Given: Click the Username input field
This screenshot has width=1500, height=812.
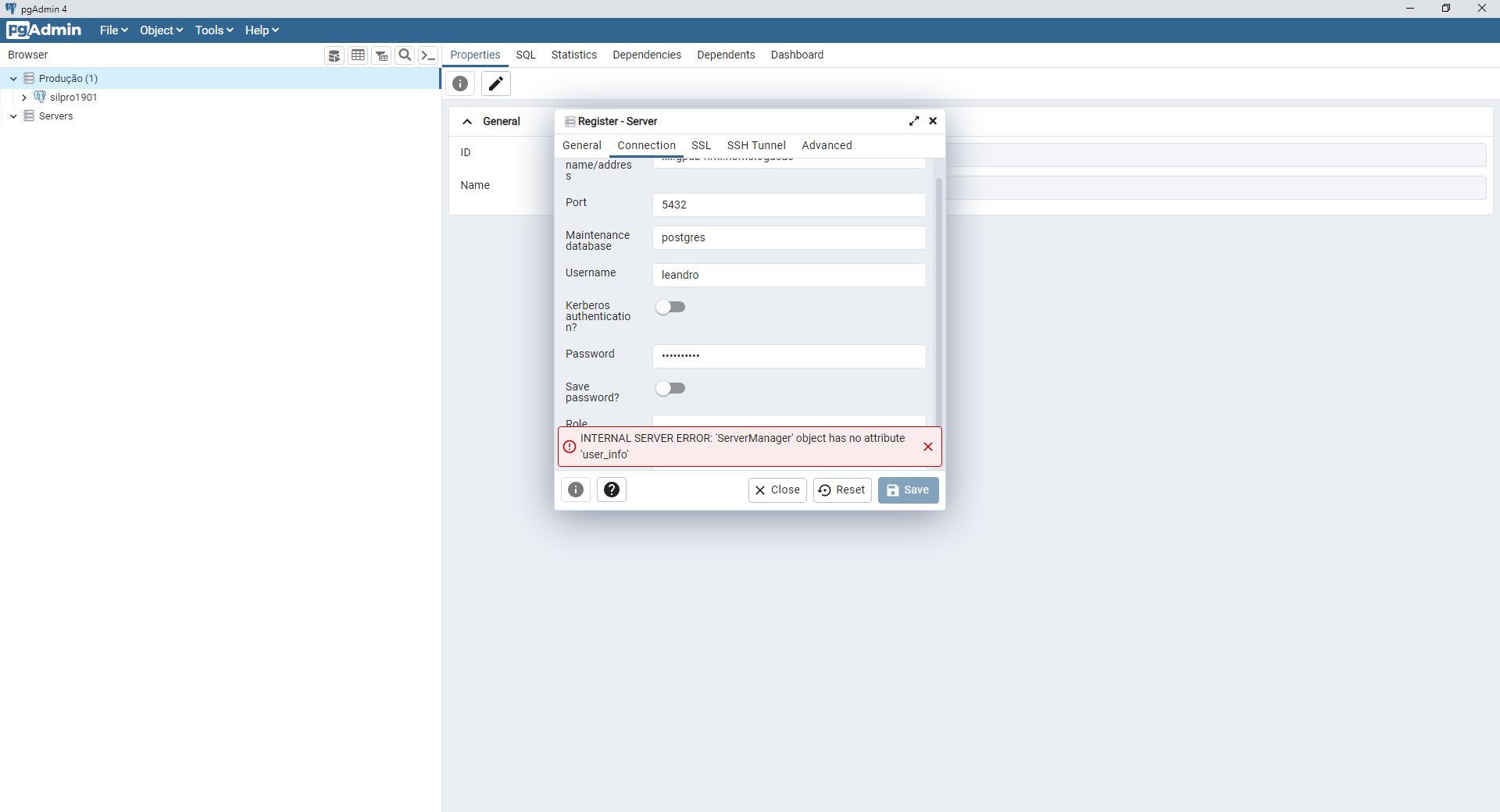Looking at the screenshot, I should [x=789, y=275].
